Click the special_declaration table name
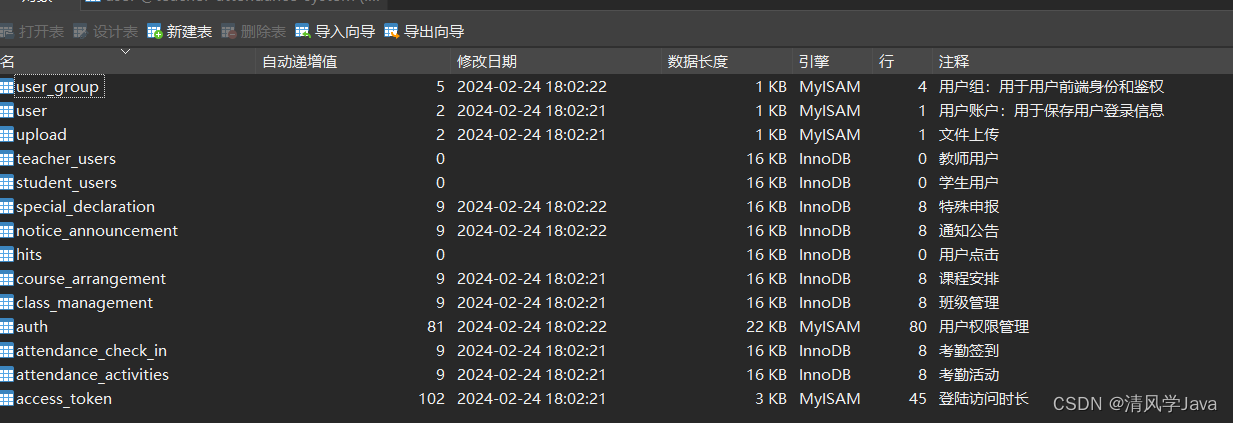This screenshot has width=1233, height=423. (85, 207)
